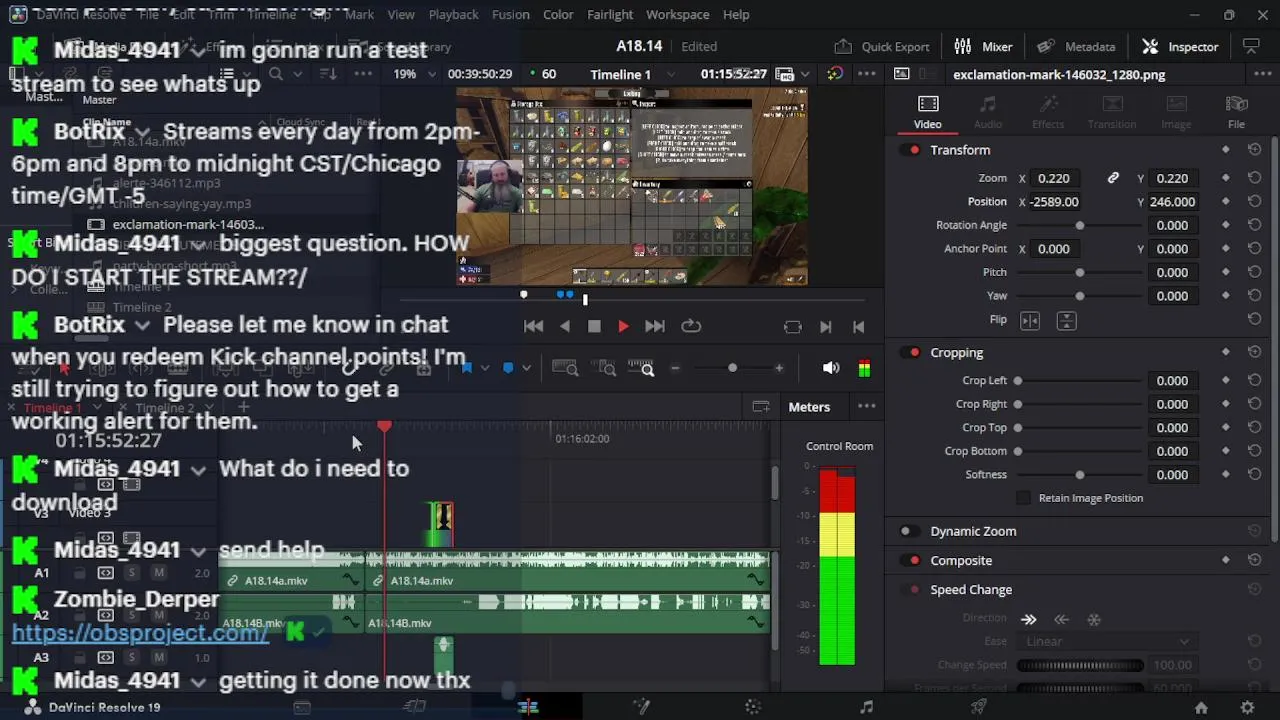Viewport: 1280px width, 720px height.
Task: Mute audio with speaker icon
Action: [831, 369]
